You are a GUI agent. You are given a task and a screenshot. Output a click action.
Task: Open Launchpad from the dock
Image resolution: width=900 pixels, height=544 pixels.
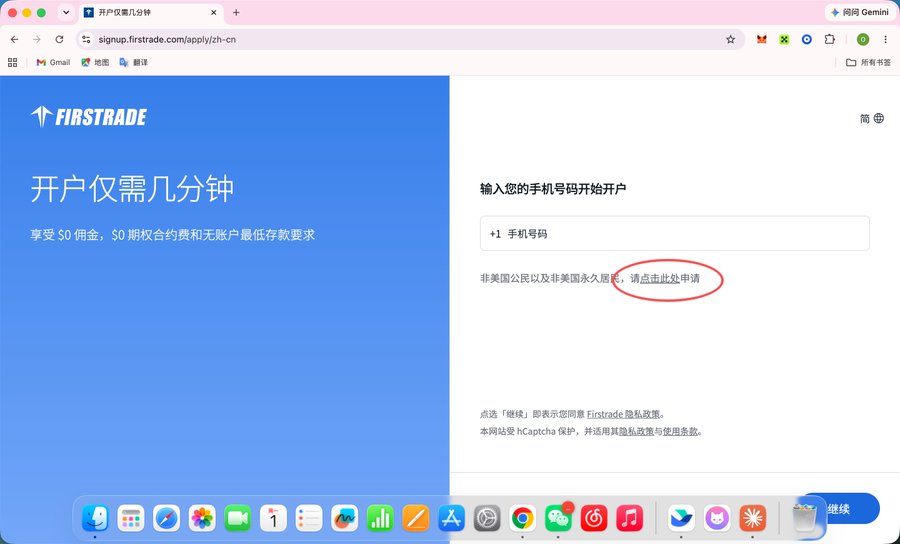(131, 519)
